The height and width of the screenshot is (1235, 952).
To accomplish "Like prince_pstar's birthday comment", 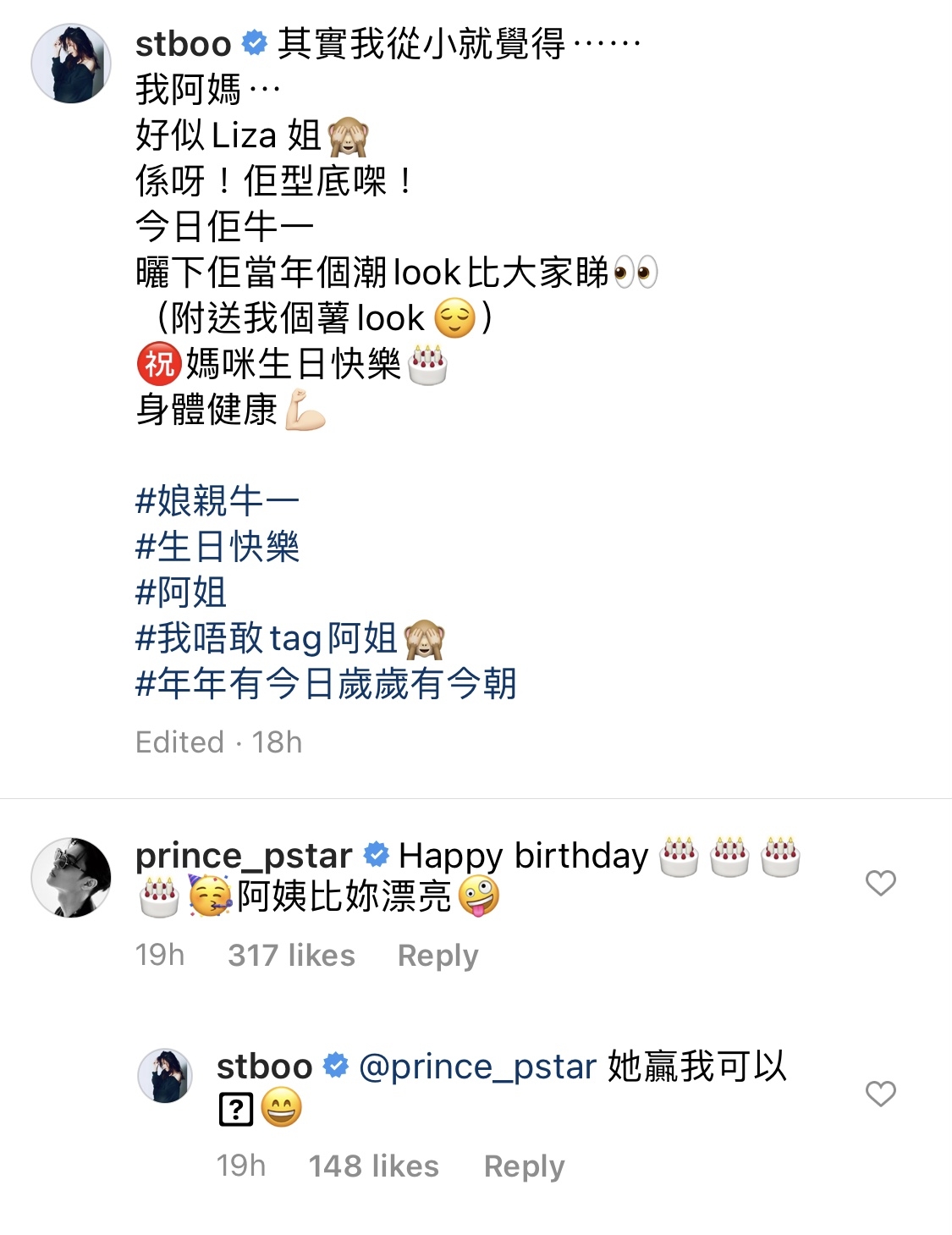I will (x=880, y=883).
